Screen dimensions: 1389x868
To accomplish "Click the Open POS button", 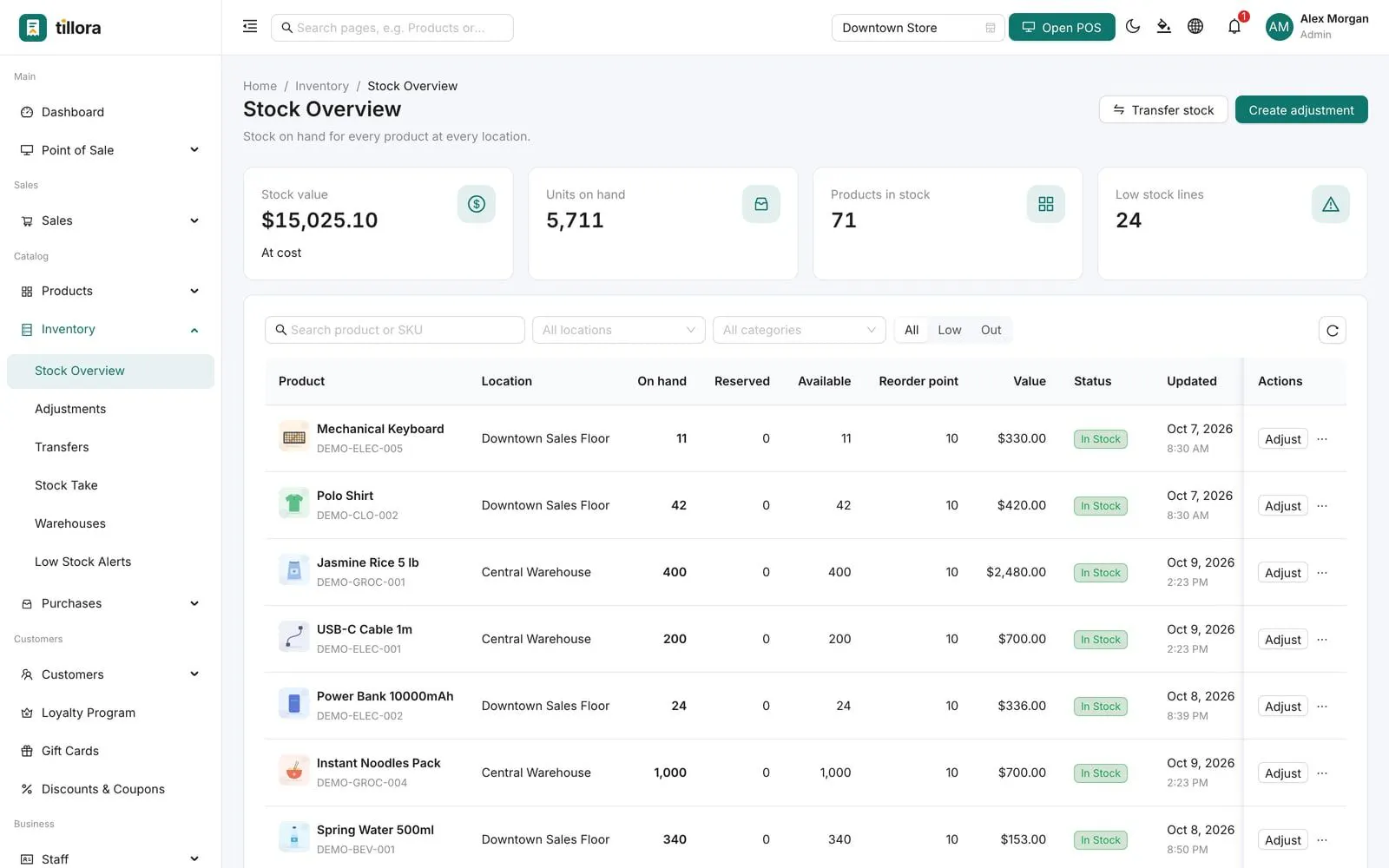I will click(x=1062, y=28).
